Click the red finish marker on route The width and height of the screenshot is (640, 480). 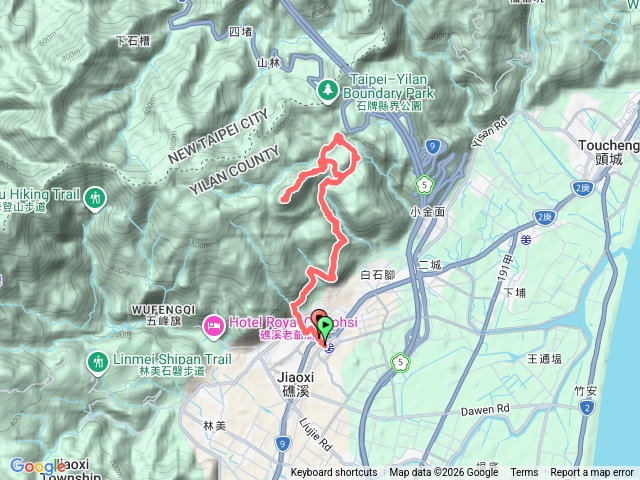318,318
